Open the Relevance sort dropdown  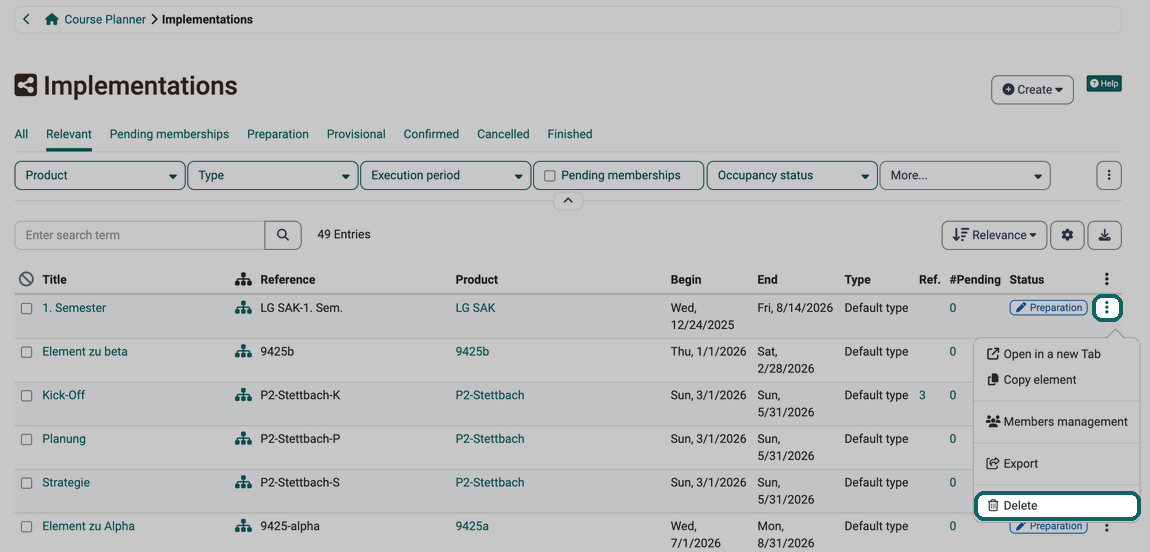(x=994, y=235)
